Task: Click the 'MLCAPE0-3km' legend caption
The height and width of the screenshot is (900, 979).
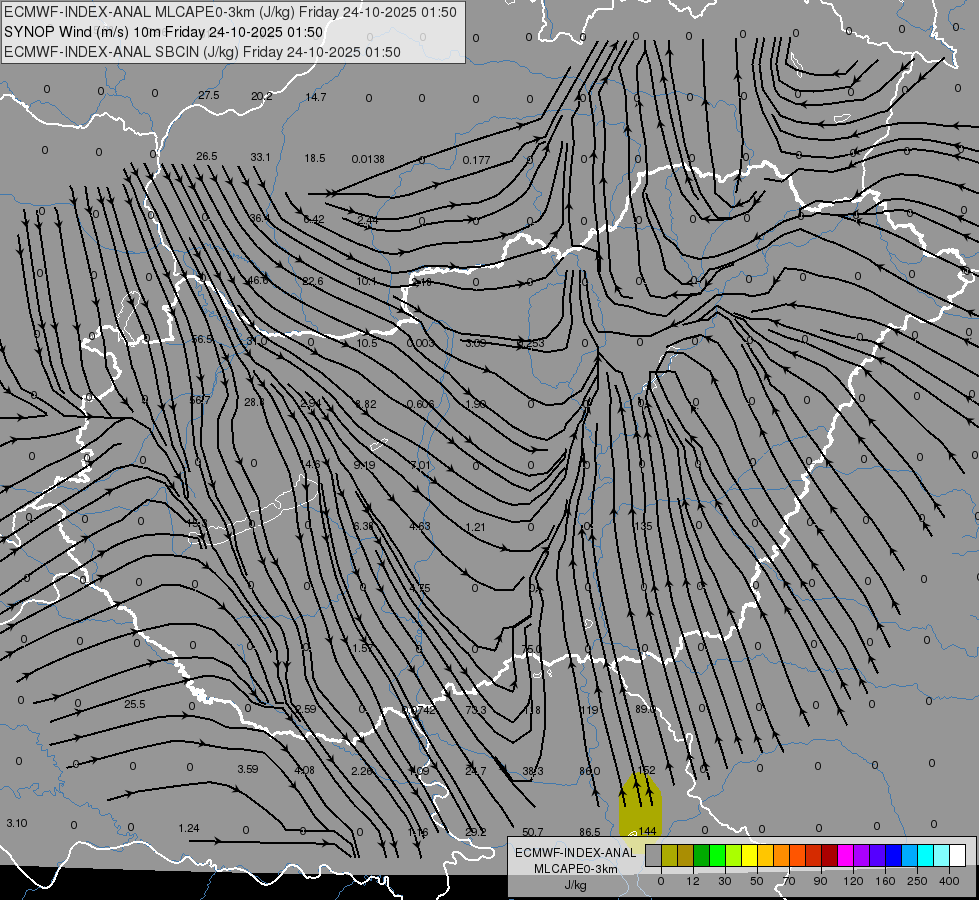Action: [x=575, y=869]
